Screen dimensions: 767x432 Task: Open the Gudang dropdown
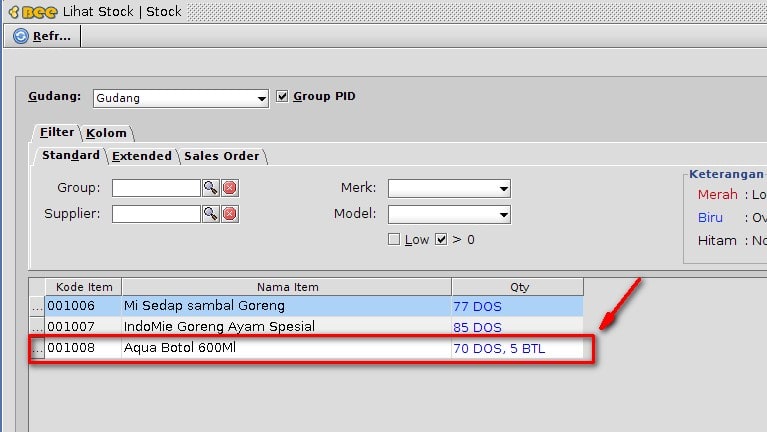[180, 98]
